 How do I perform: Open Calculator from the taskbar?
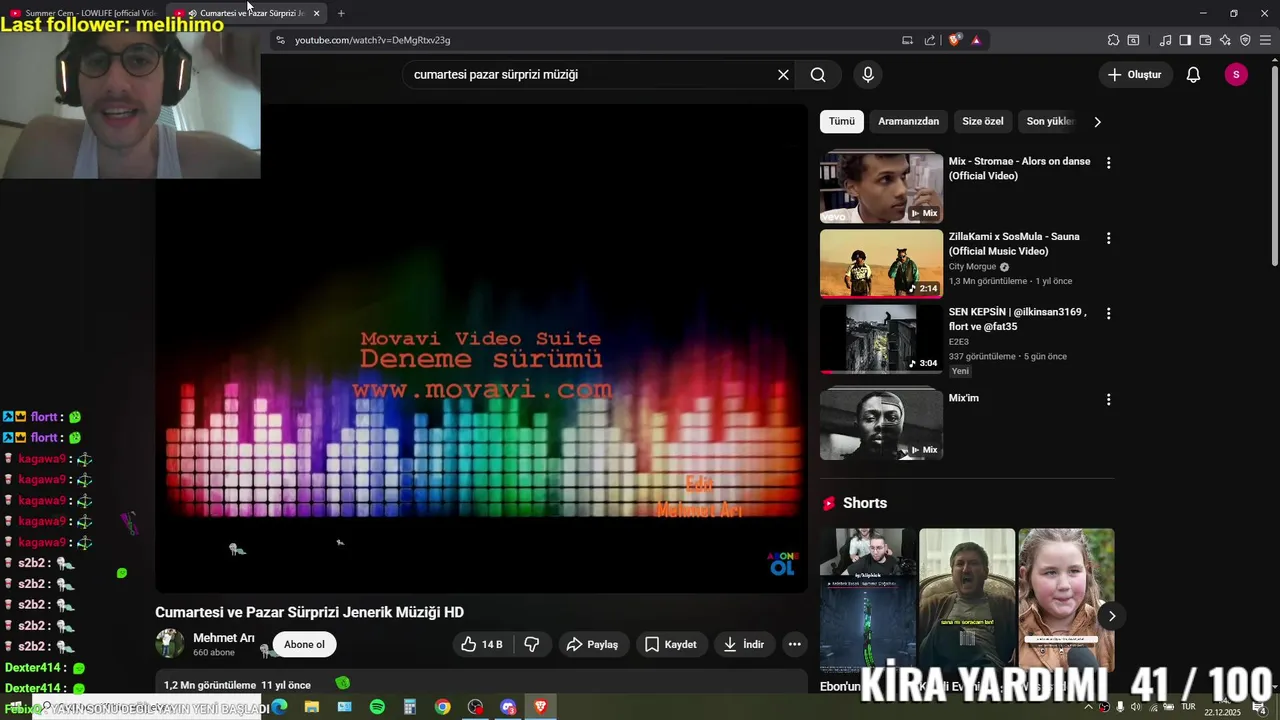[410, 707]
